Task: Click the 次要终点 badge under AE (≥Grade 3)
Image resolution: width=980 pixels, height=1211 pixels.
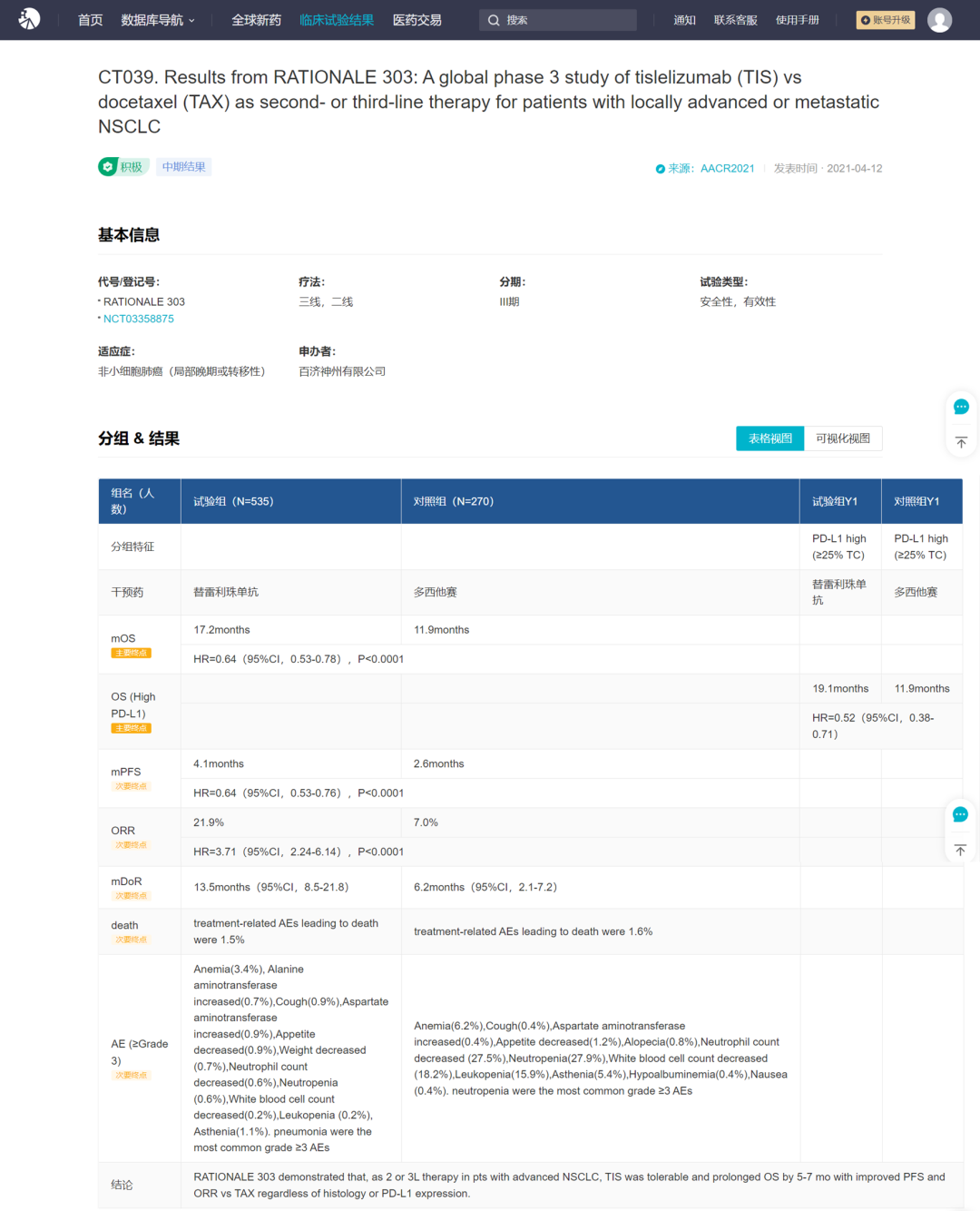Action: coord(132,1076)
